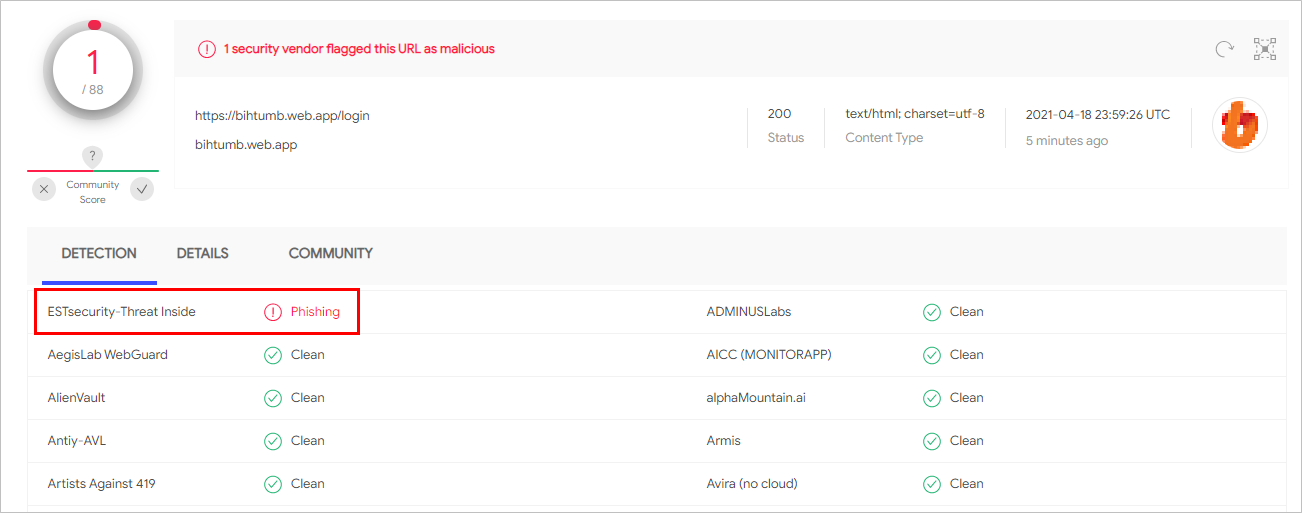Click the Content Type label
The width and height of the screenshot is (1302, 513).
point(884,138)
